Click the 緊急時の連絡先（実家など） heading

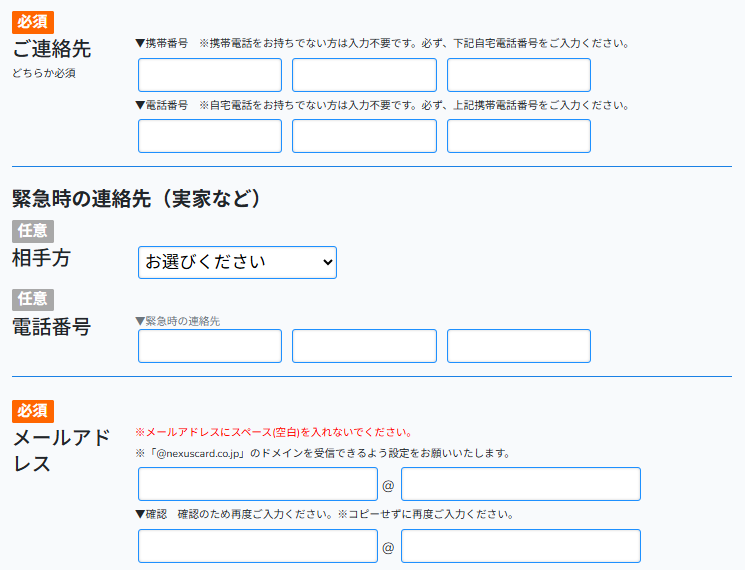[x=137, y=199]
